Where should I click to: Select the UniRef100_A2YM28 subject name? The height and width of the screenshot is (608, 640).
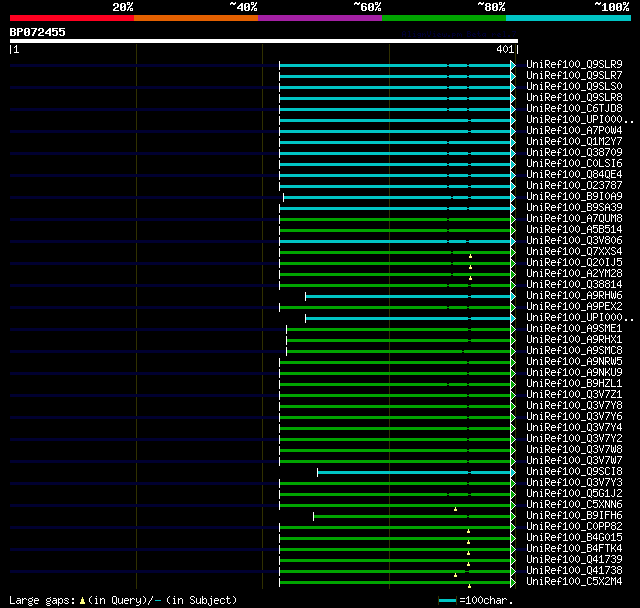[x=574, y=274]
